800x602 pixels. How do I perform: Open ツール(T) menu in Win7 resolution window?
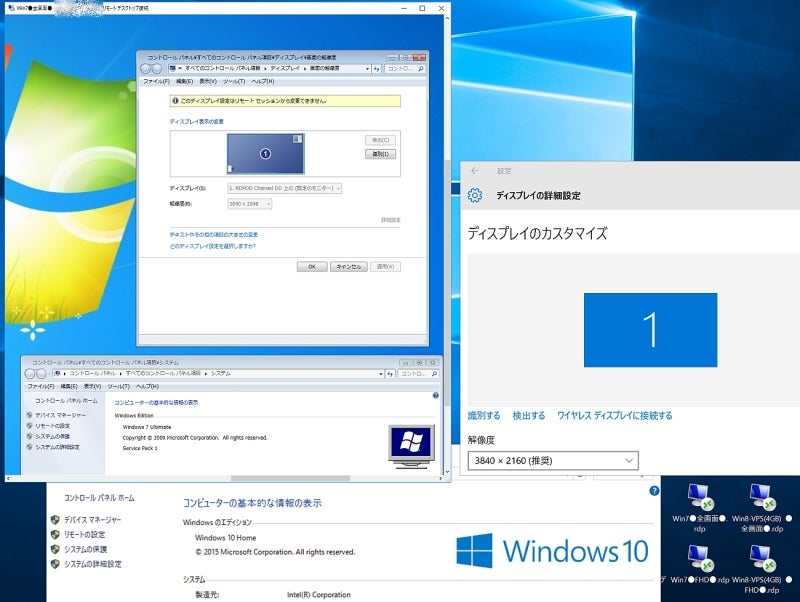click(234, 82)
